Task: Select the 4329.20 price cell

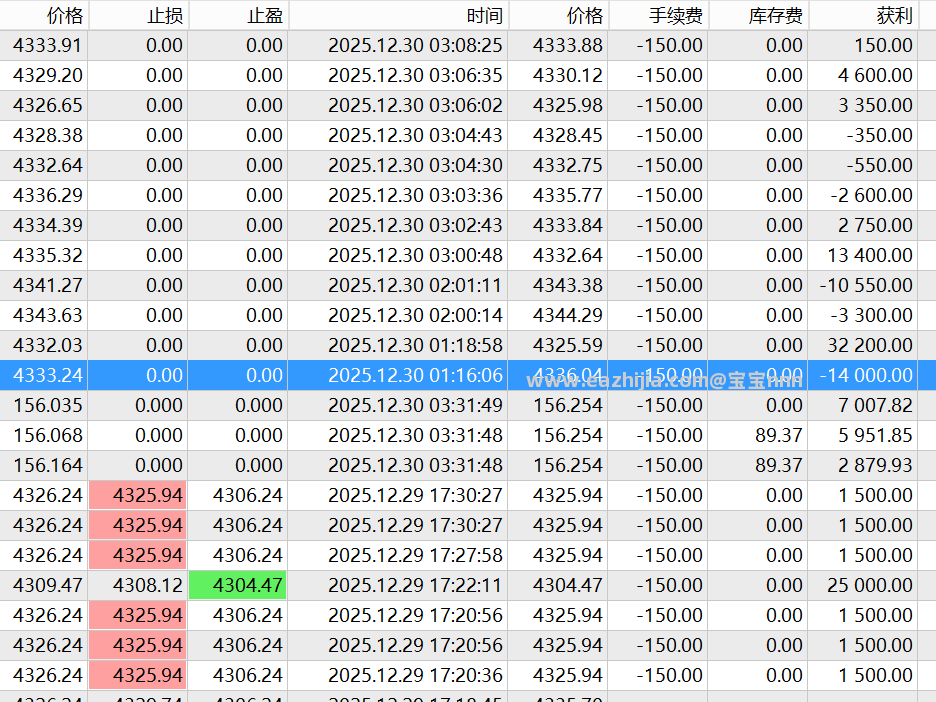Action: pyautogui.click(x=48, y=75)
